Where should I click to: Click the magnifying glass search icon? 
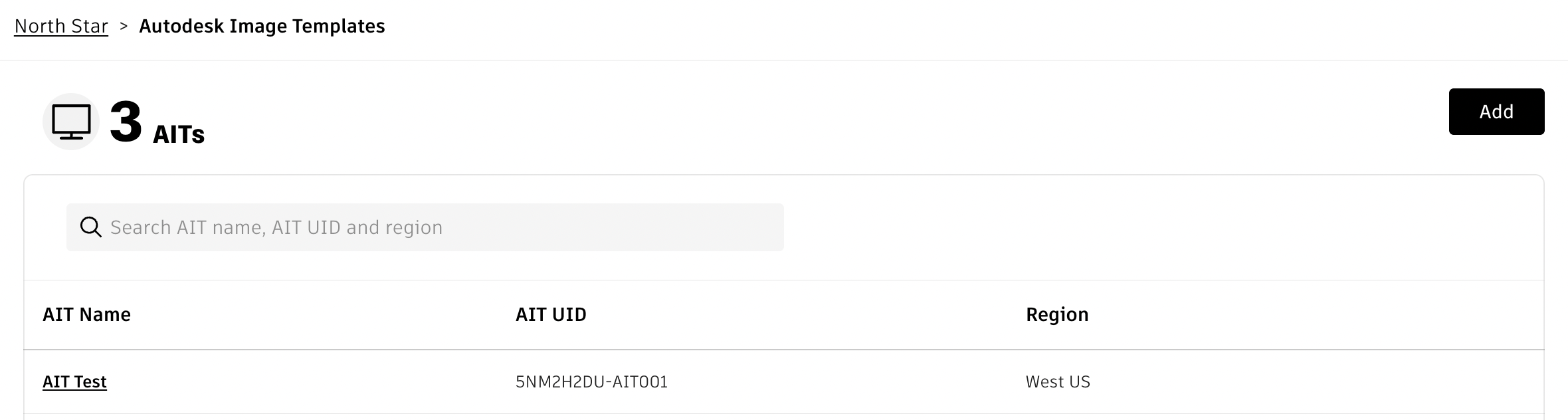click(90, 227)
